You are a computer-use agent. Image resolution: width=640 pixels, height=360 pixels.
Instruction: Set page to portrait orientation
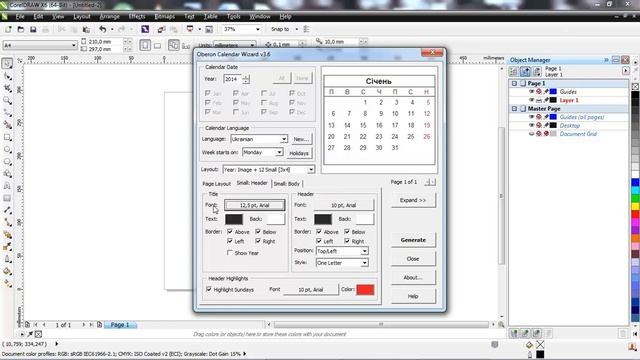coord(145,45)
